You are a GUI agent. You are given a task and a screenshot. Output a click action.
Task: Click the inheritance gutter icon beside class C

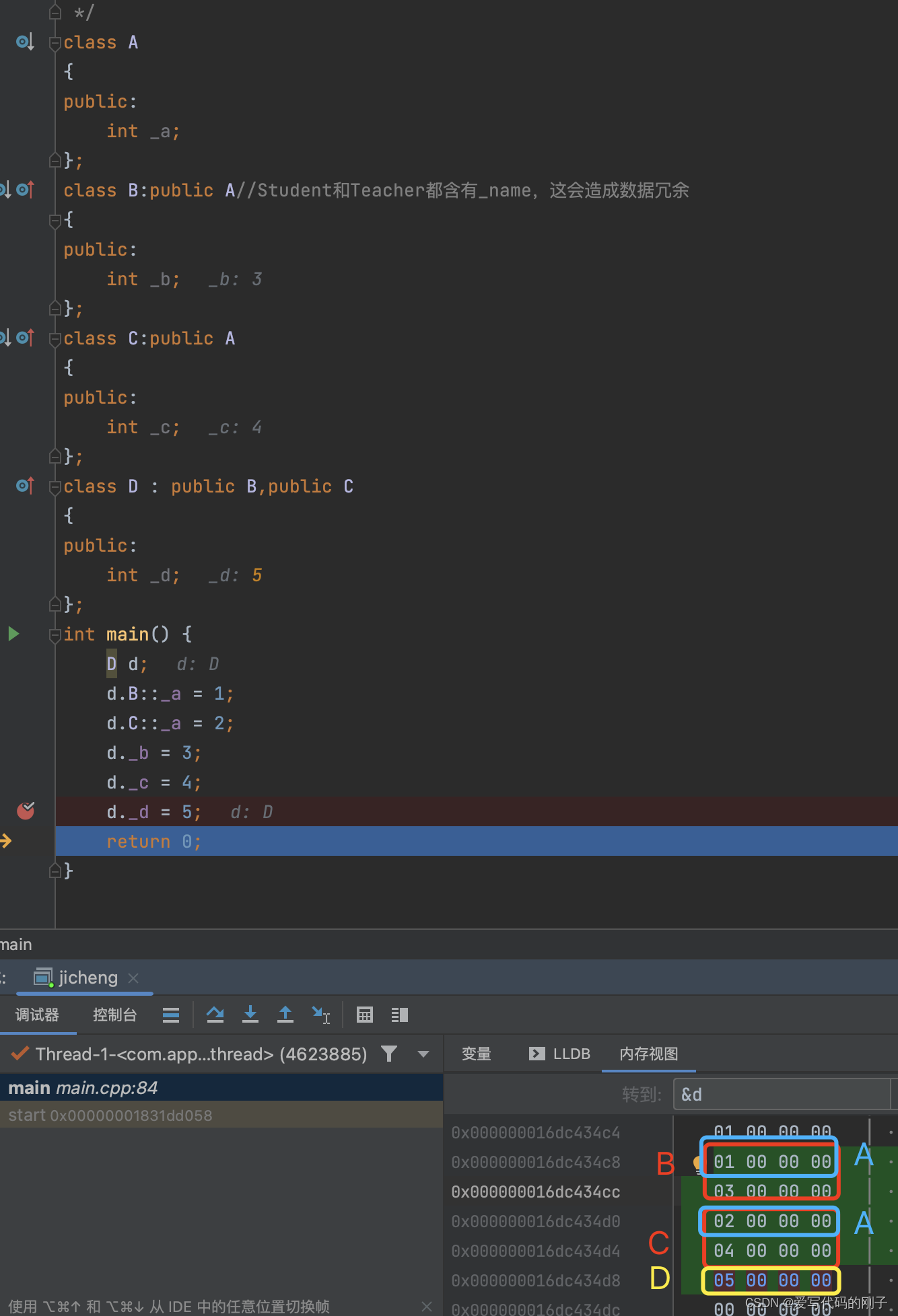click(25, 338)
